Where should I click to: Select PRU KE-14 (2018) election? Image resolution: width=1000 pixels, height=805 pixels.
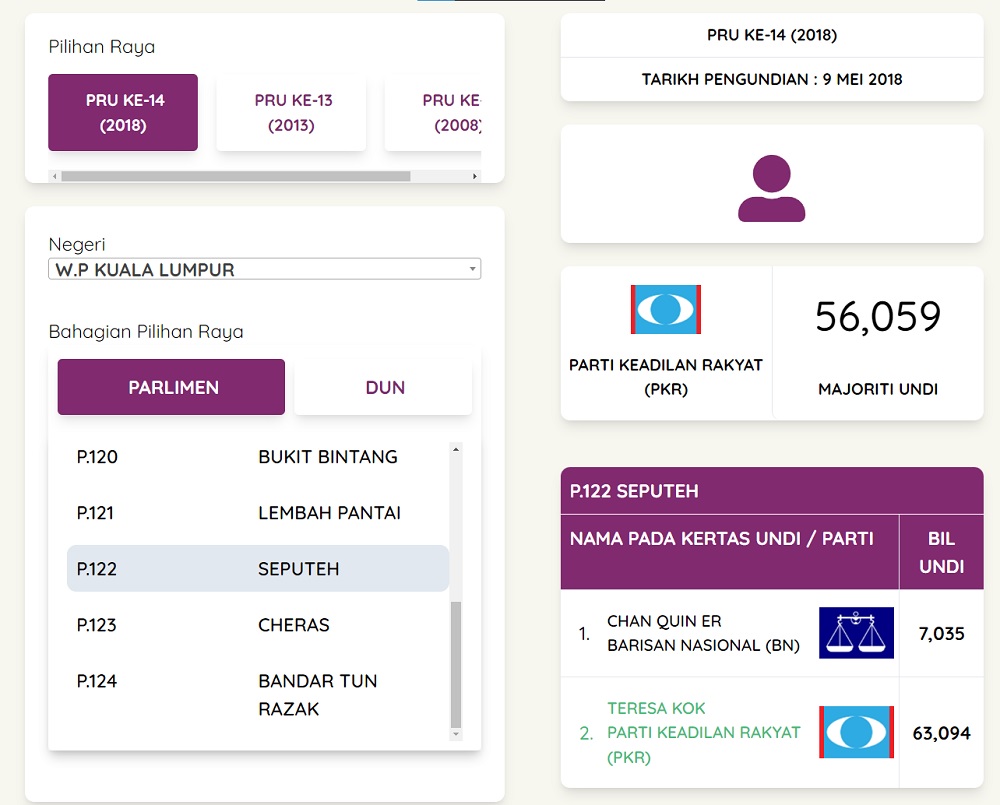tap(123, 112)
